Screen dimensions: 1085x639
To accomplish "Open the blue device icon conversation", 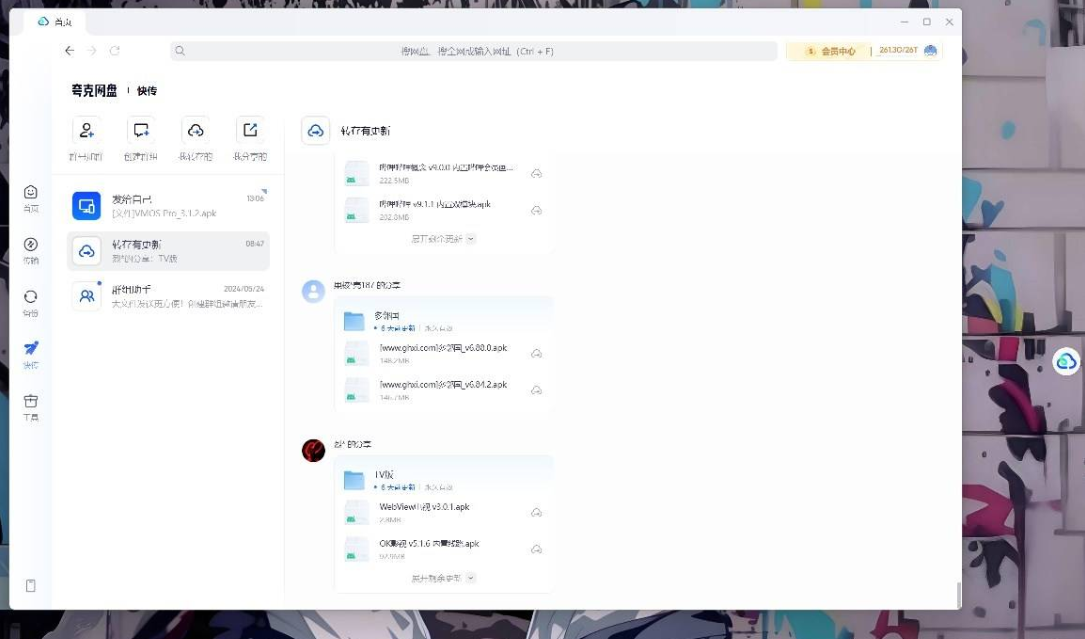I will tap(86, 206).
